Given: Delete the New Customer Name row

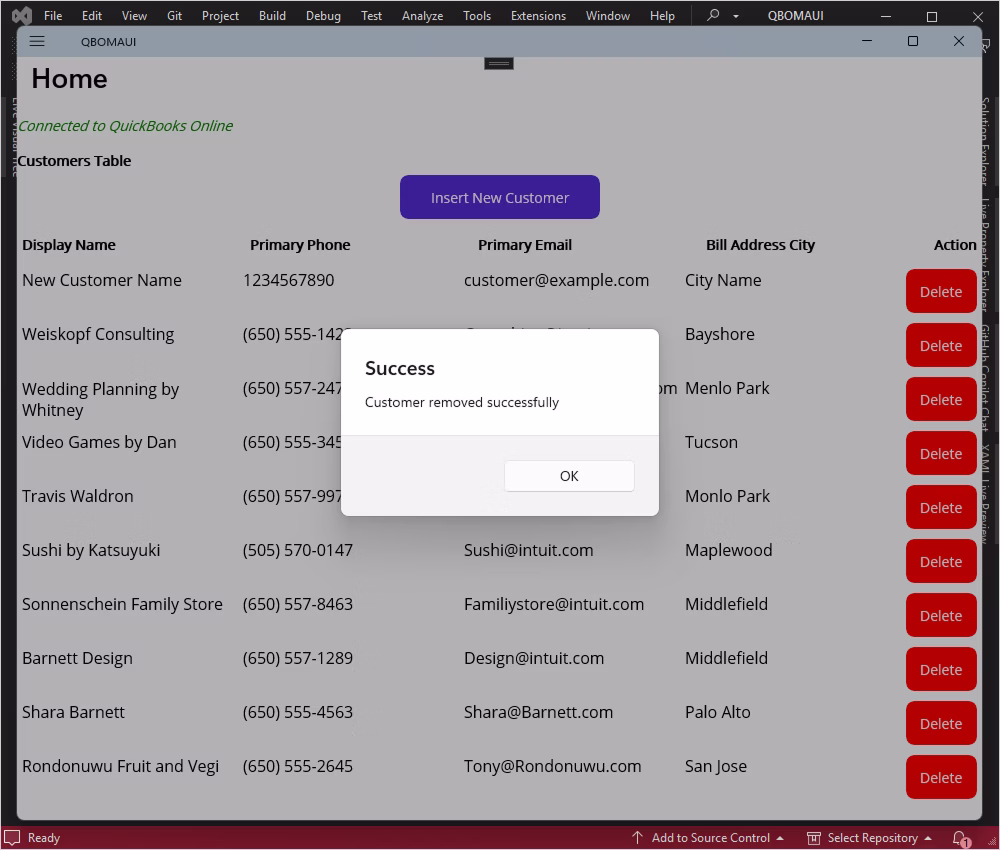Looking at the screenshot, I should [x=941, y=291].
